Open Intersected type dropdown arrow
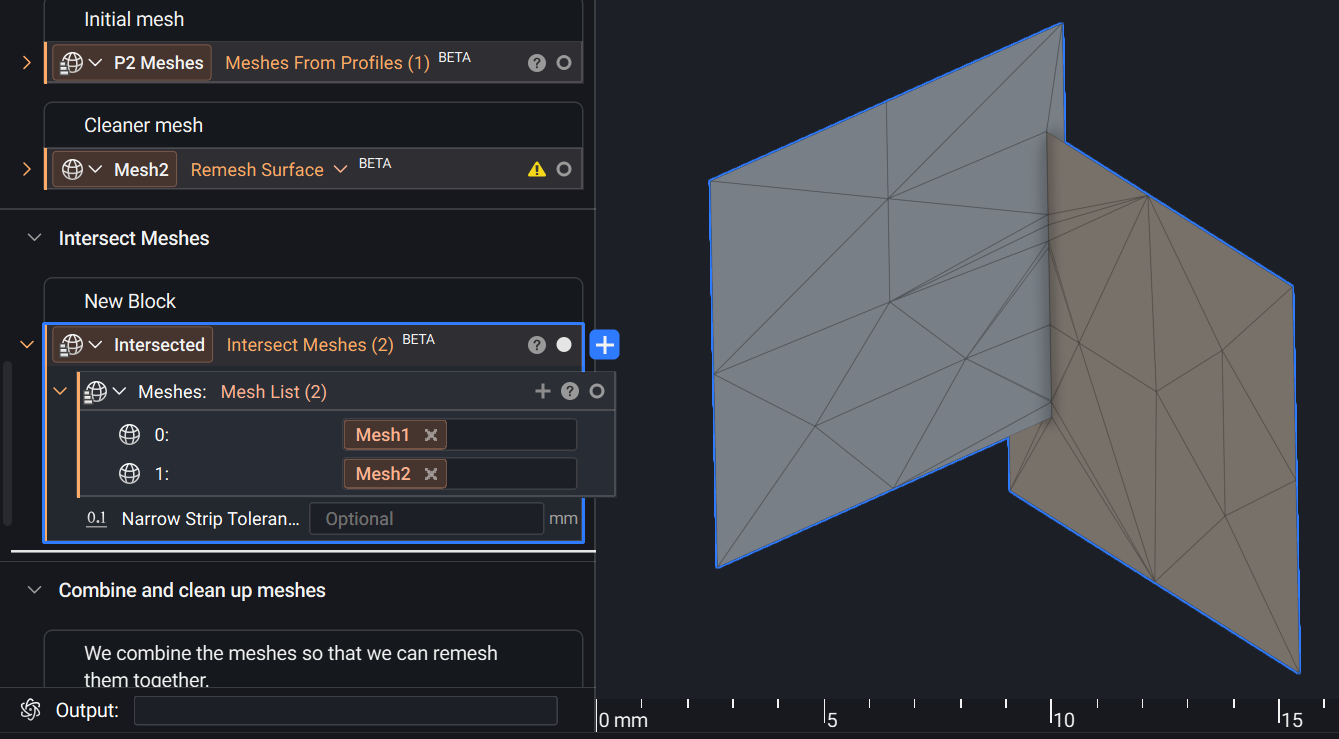The height and width of the screenshot is (739, 1339). [95, 345]
